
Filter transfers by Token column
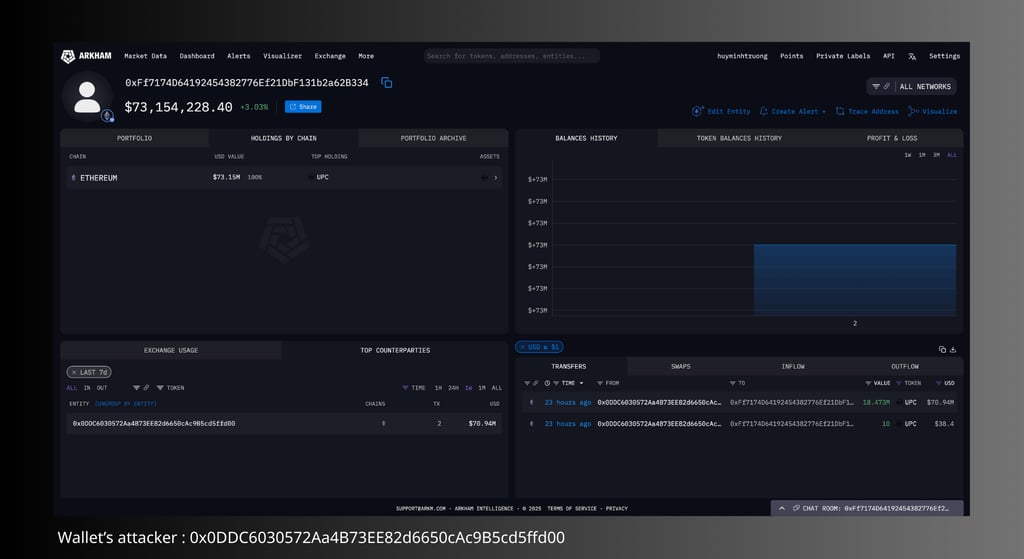coord(899,383)
